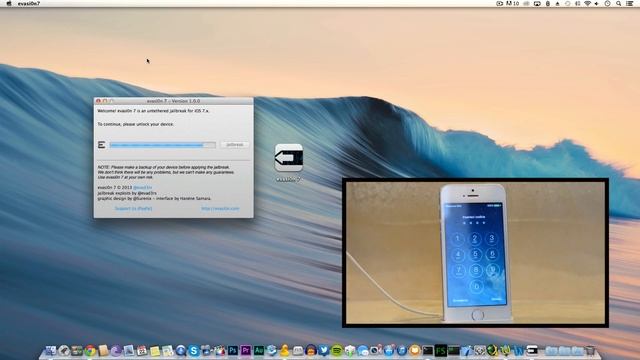Image resolution: width=640 pixels, height=360 pixels.
Task: Open Cyberduck from the Dock
Action: (284, 351)
